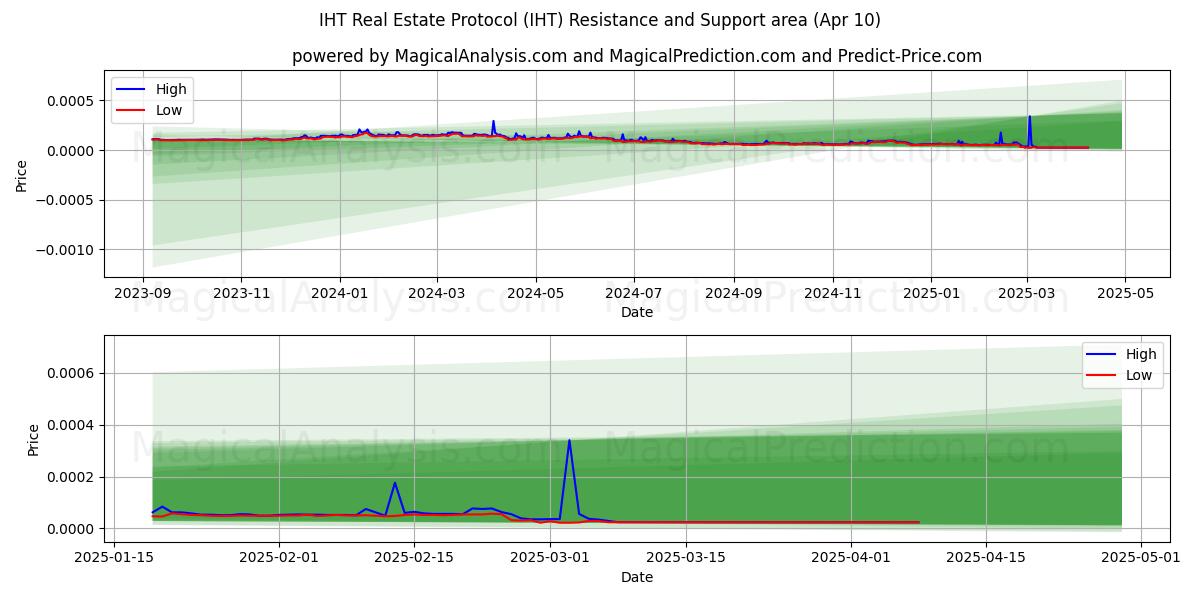
Task: Click the 2025-01 x-axis tick label
Action: (931, 293)
